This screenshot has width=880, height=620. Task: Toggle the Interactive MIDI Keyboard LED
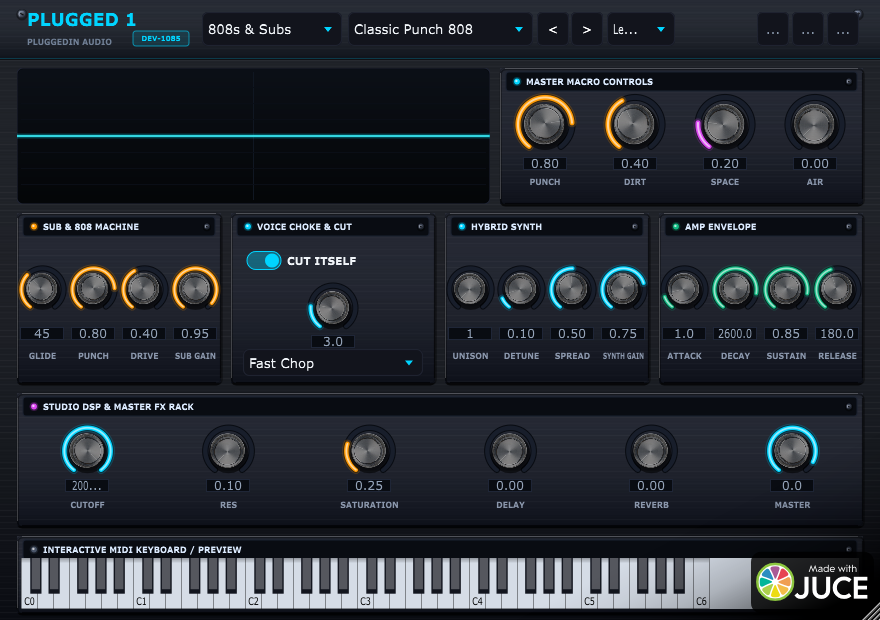pyautogui.click(x=34, y=550)
